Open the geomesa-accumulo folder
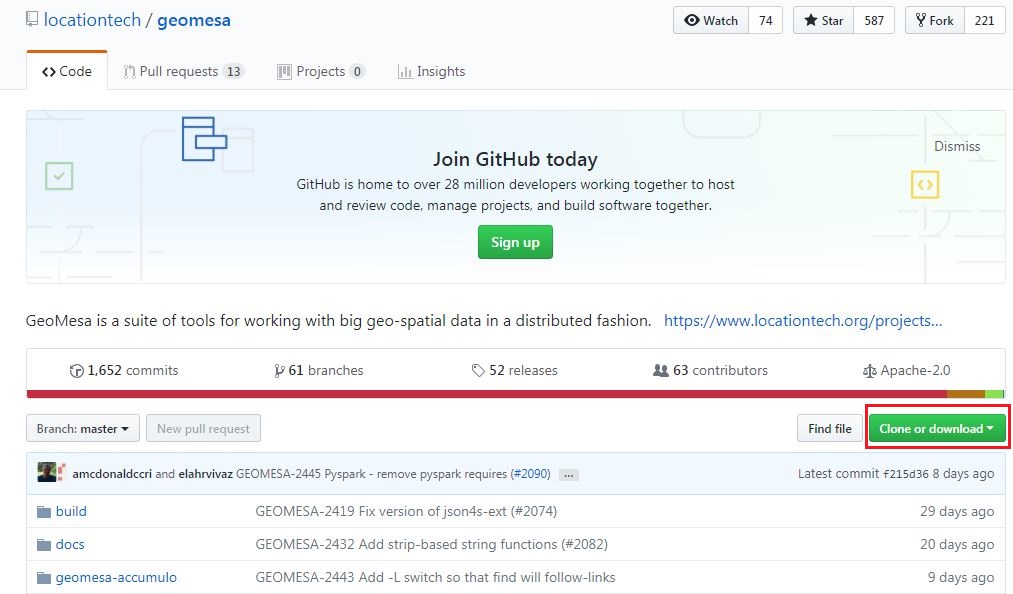1013x594 pixels. tap(116, 577)
